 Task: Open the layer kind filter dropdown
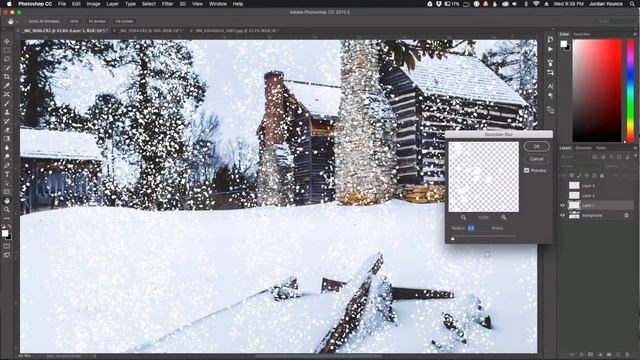point(575,157)
